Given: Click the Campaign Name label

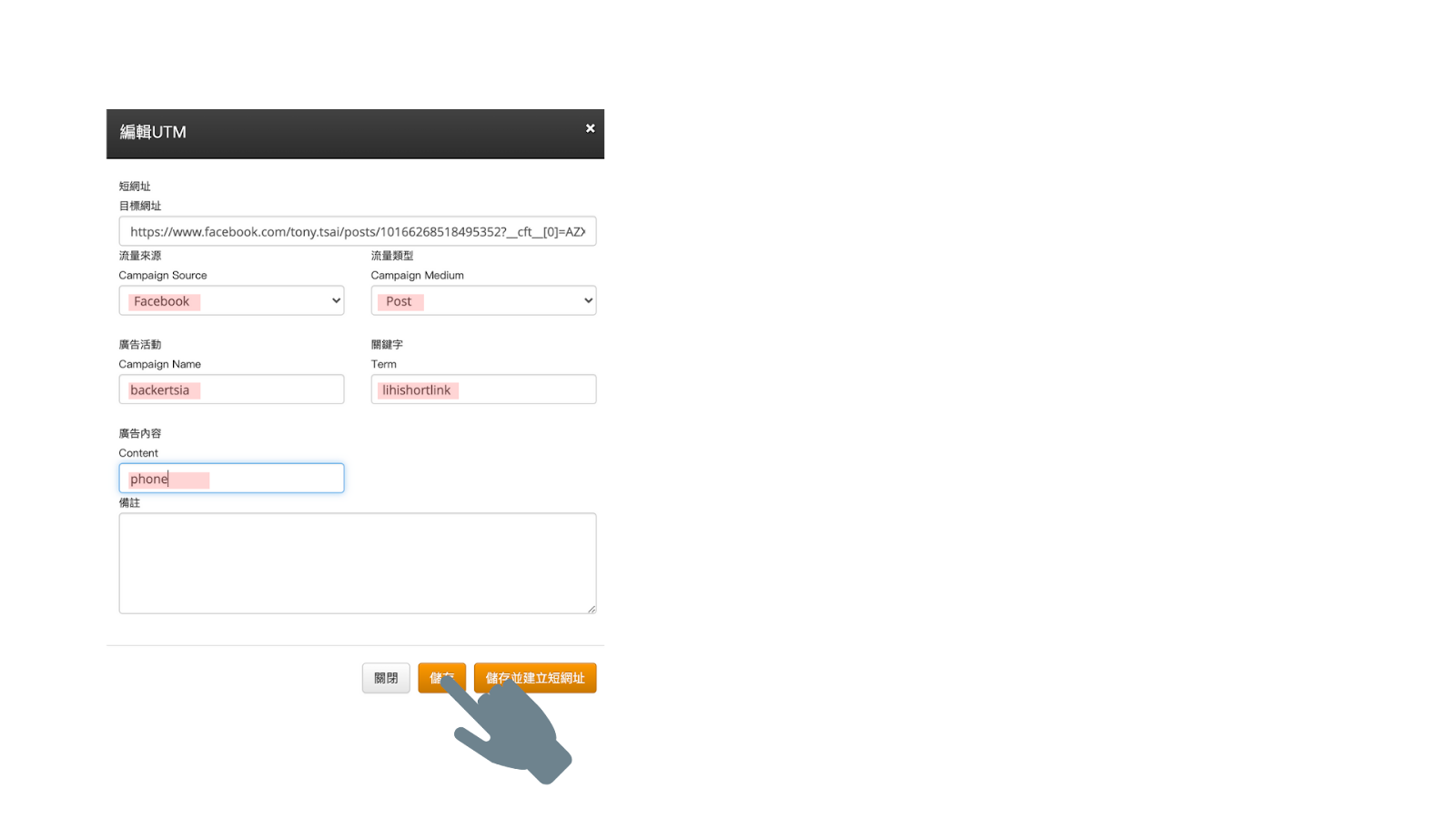Looking at the screenshot, I should coord(160,364).
